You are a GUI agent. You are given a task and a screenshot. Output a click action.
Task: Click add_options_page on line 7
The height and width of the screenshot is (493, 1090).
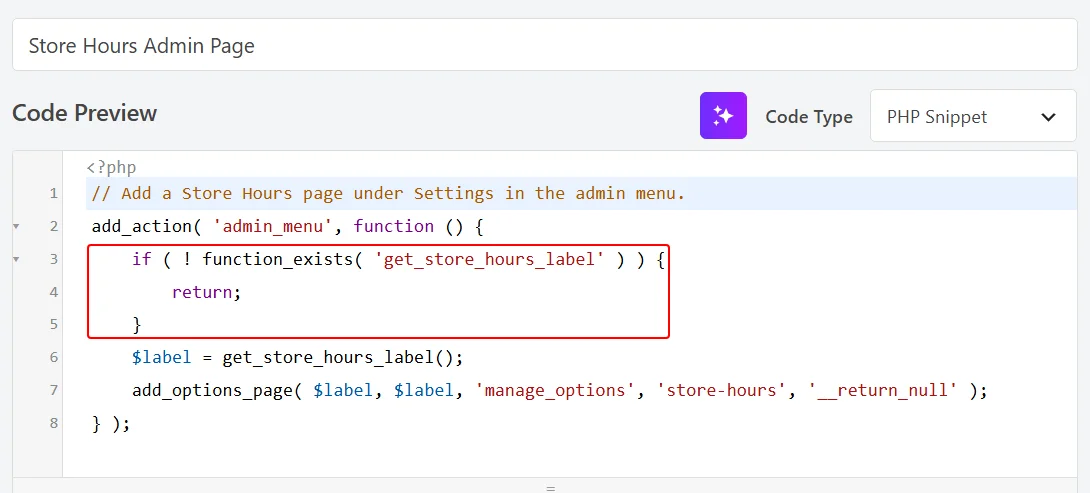(211, 390)
